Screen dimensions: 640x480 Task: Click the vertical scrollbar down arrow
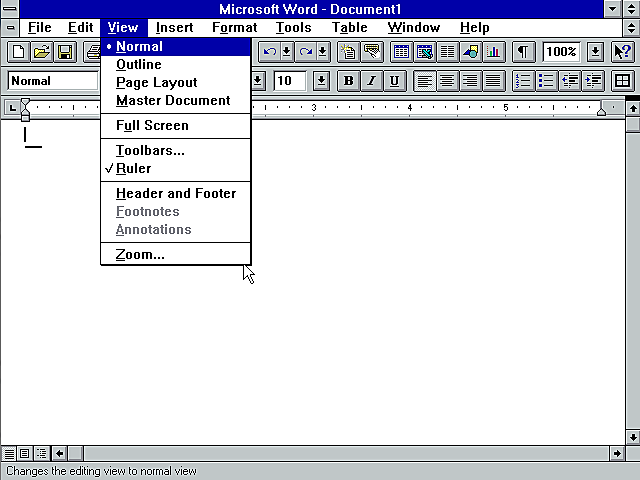coord(633,437)
